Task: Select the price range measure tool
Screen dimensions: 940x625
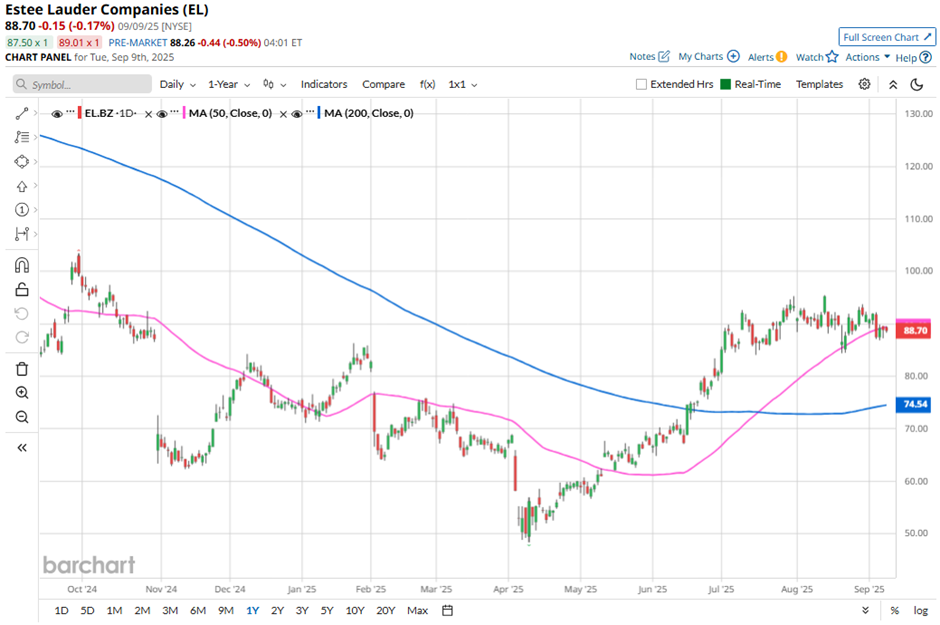Action: point(22,234)
